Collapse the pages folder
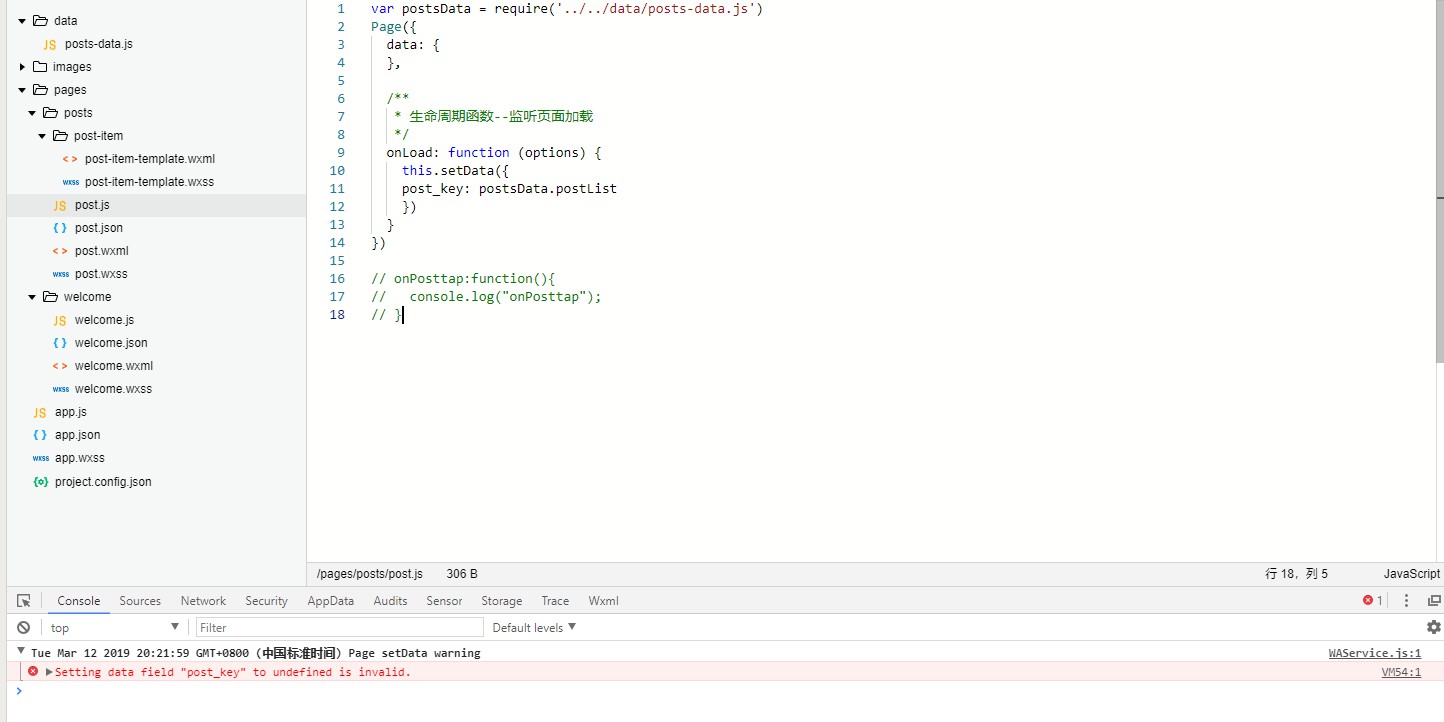The width and height of the screenshot is (1444, 722). click(22, 90)
